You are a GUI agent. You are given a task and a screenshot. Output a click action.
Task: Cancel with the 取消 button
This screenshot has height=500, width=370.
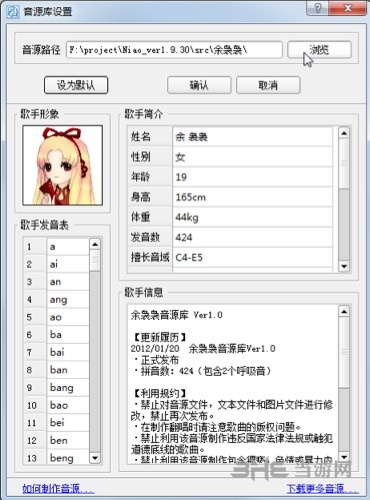(x=268, y=85)
